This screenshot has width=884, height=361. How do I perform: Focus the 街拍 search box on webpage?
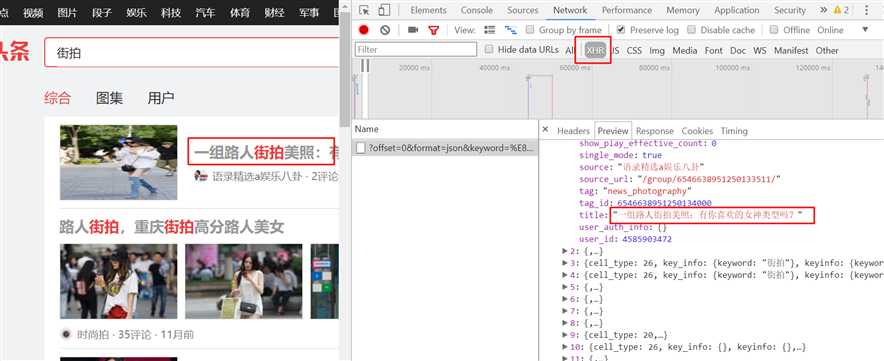pos(192,53)
